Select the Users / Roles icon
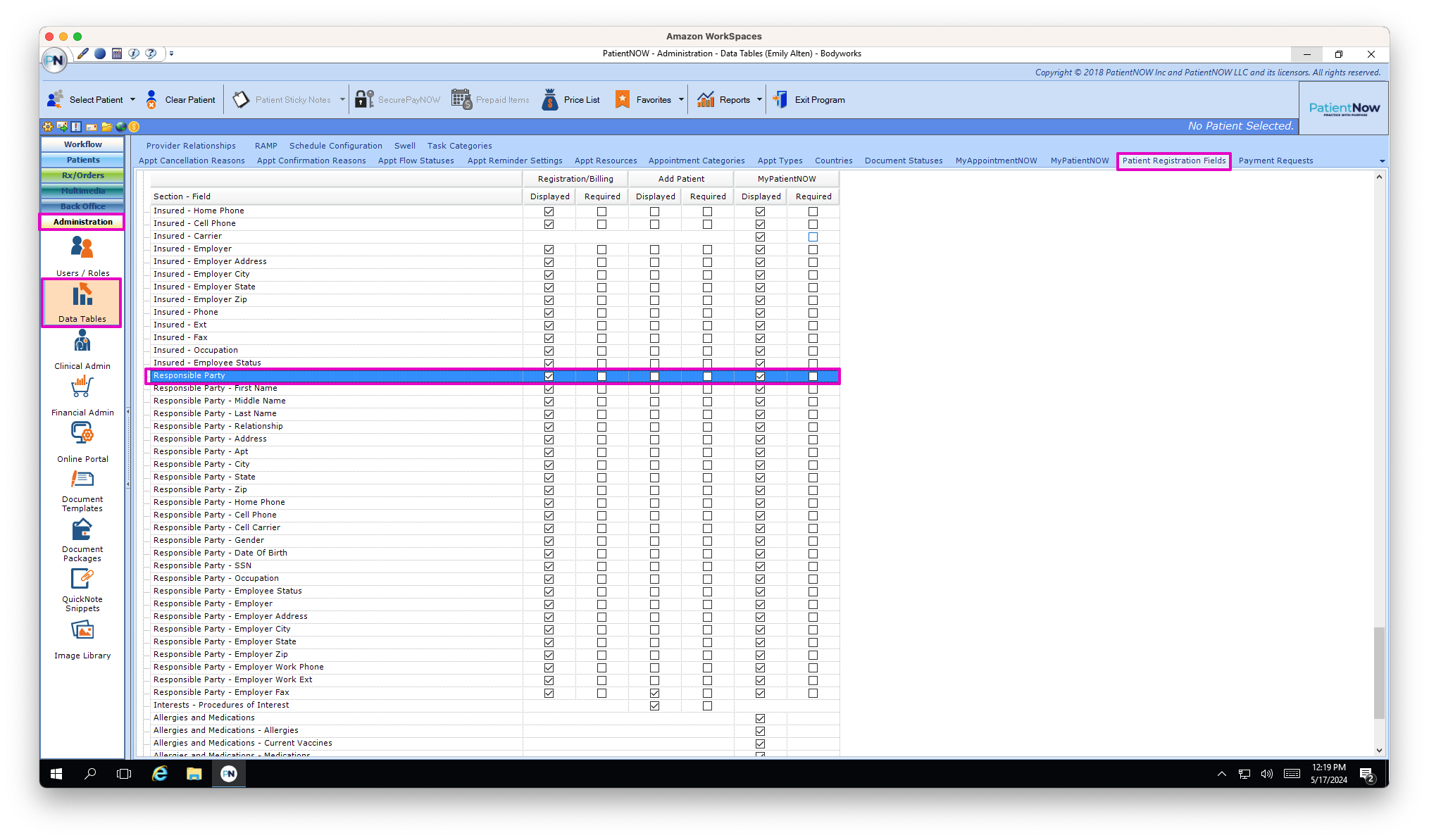 82,252
